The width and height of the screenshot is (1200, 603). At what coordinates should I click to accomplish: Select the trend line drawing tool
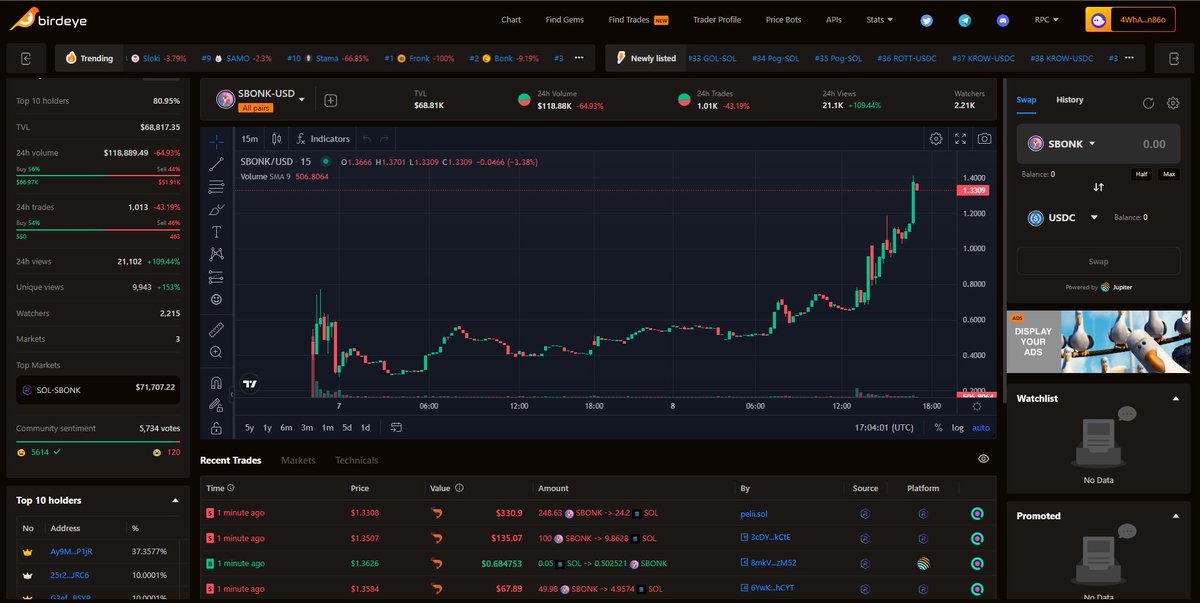(217, 163)
